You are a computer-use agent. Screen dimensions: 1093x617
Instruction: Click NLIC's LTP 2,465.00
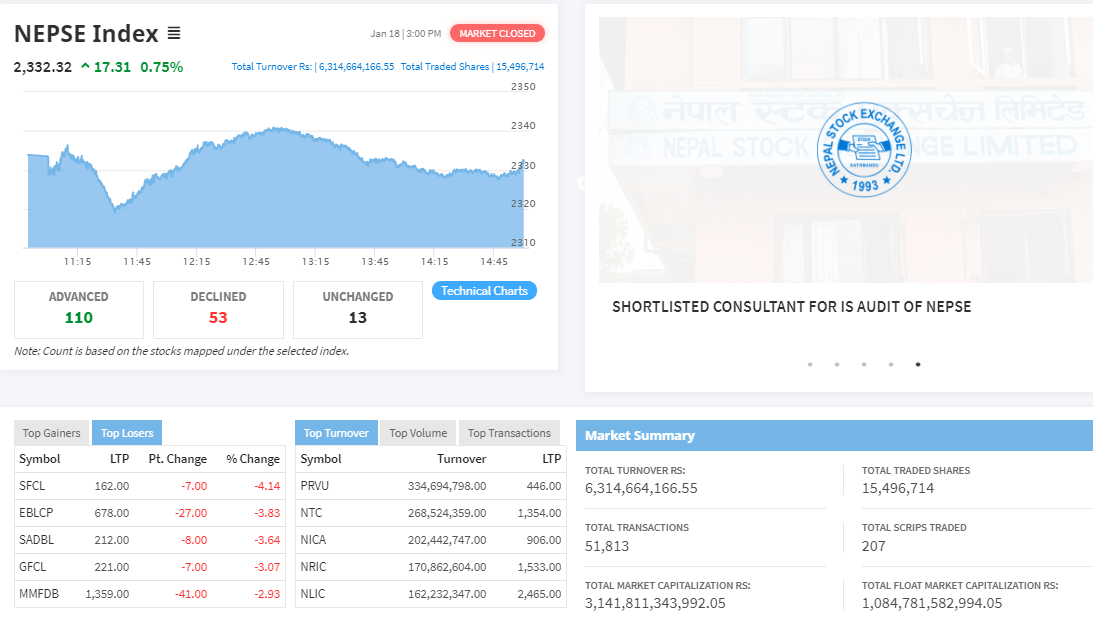pyautogui.click(x=540, y=594)
